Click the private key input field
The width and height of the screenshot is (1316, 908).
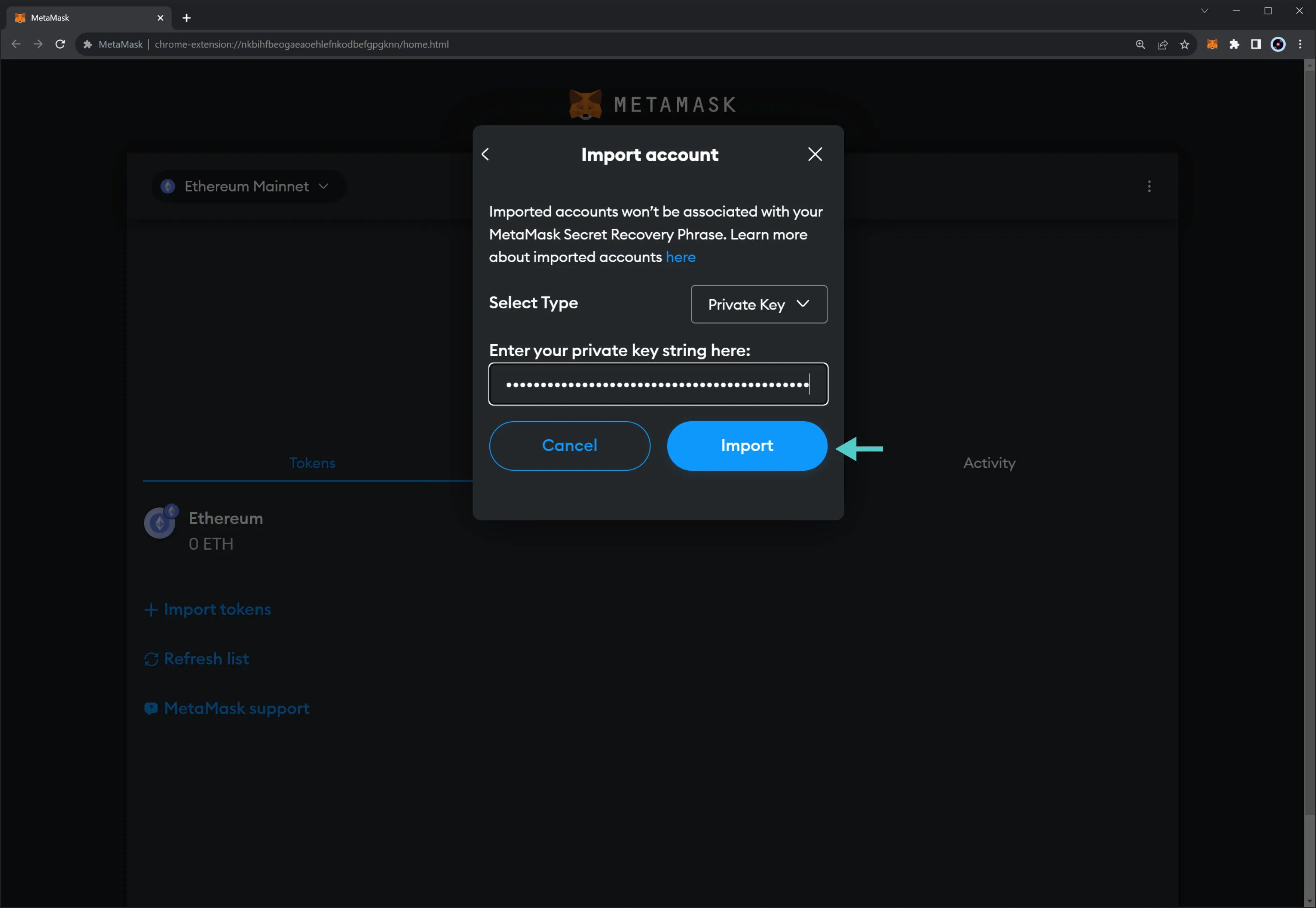pyautogui.click(x=658, y=384)
